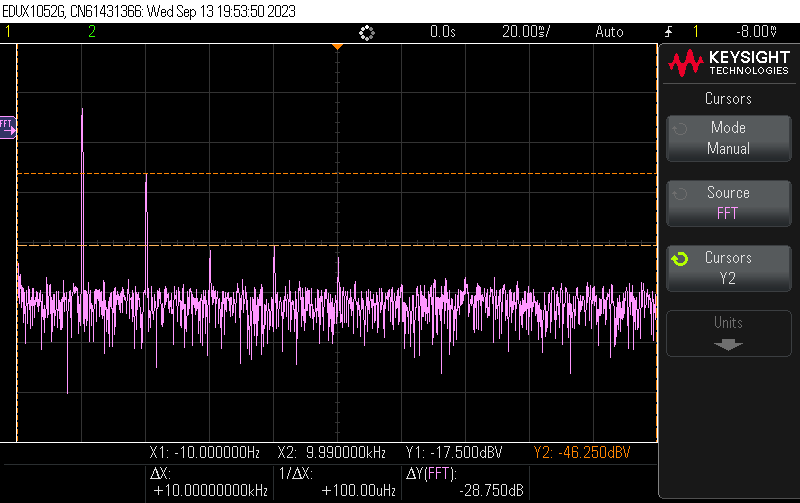Click the X1 -10.000000Hz cursor value
The height and width of the screenshot is (503, 800).
(x=205, y=452)
